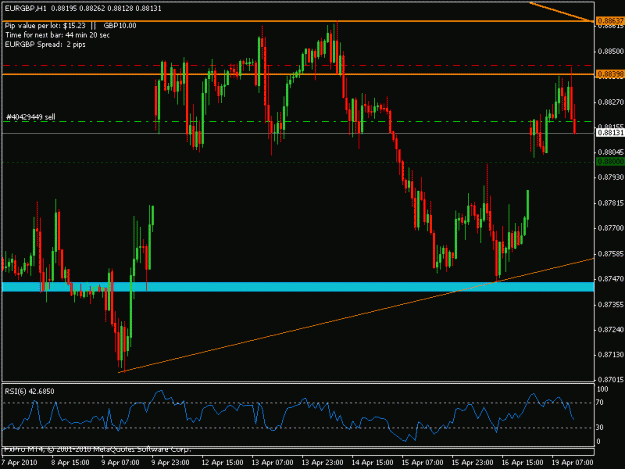Click the RSI scale value 70

[600, 403]
